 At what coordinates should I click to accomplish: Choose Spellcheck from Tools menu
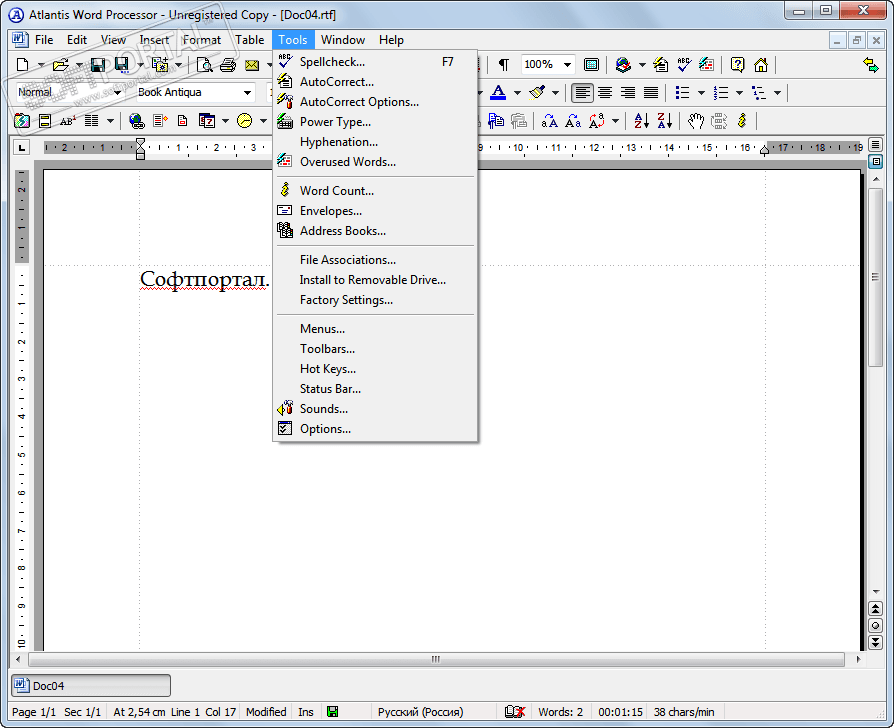click(x=375, y=62)
